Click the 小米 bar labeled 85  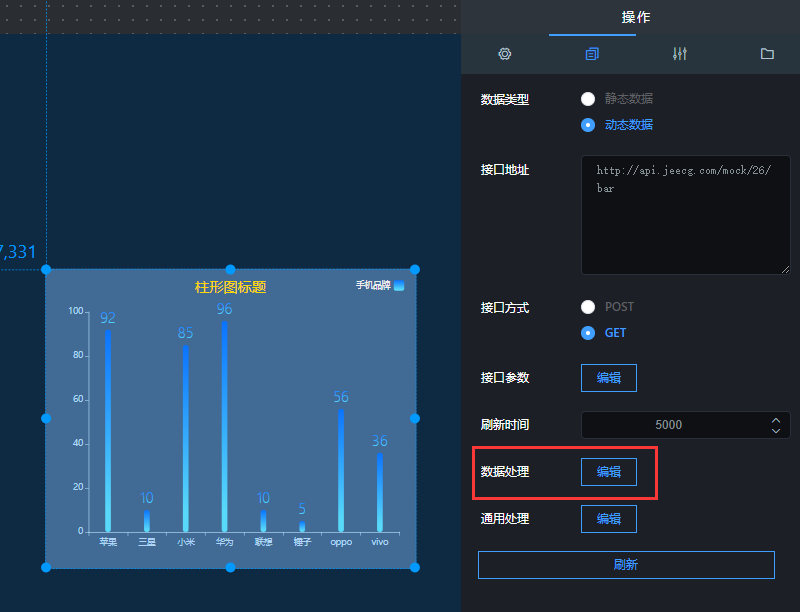186,439
